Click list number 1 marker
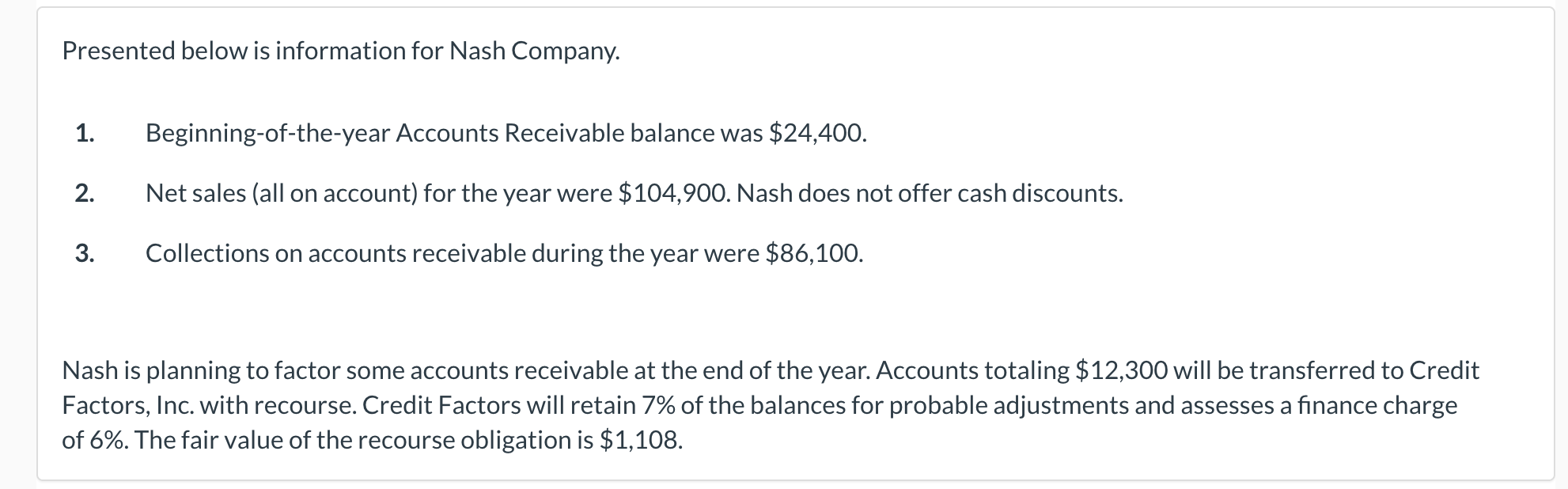The width and height of the screenshot is (1568, 489). (x=85, y=133)
